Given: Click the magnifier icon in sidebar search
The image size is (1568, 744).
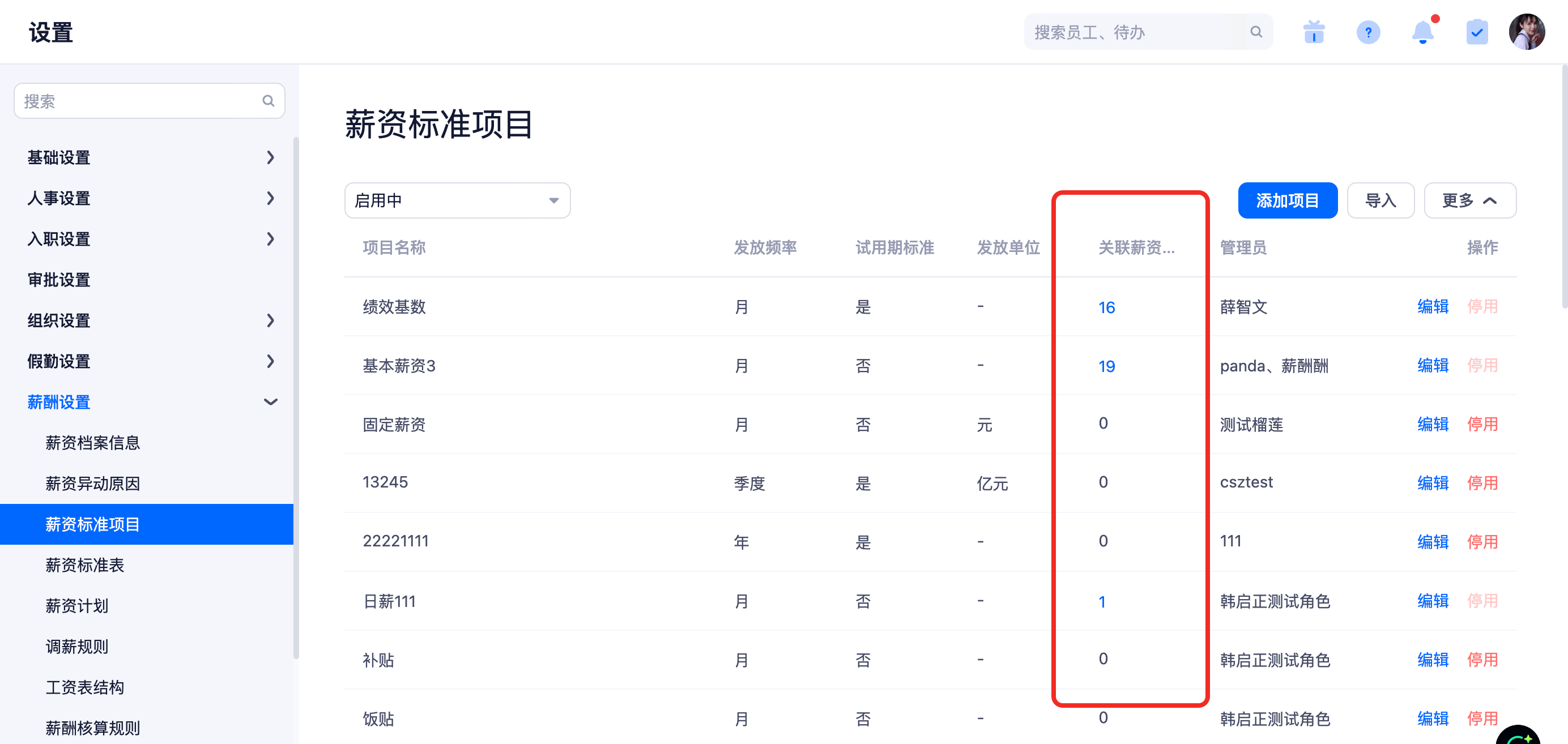Looking at the screenshot, I should coord(268,101).
